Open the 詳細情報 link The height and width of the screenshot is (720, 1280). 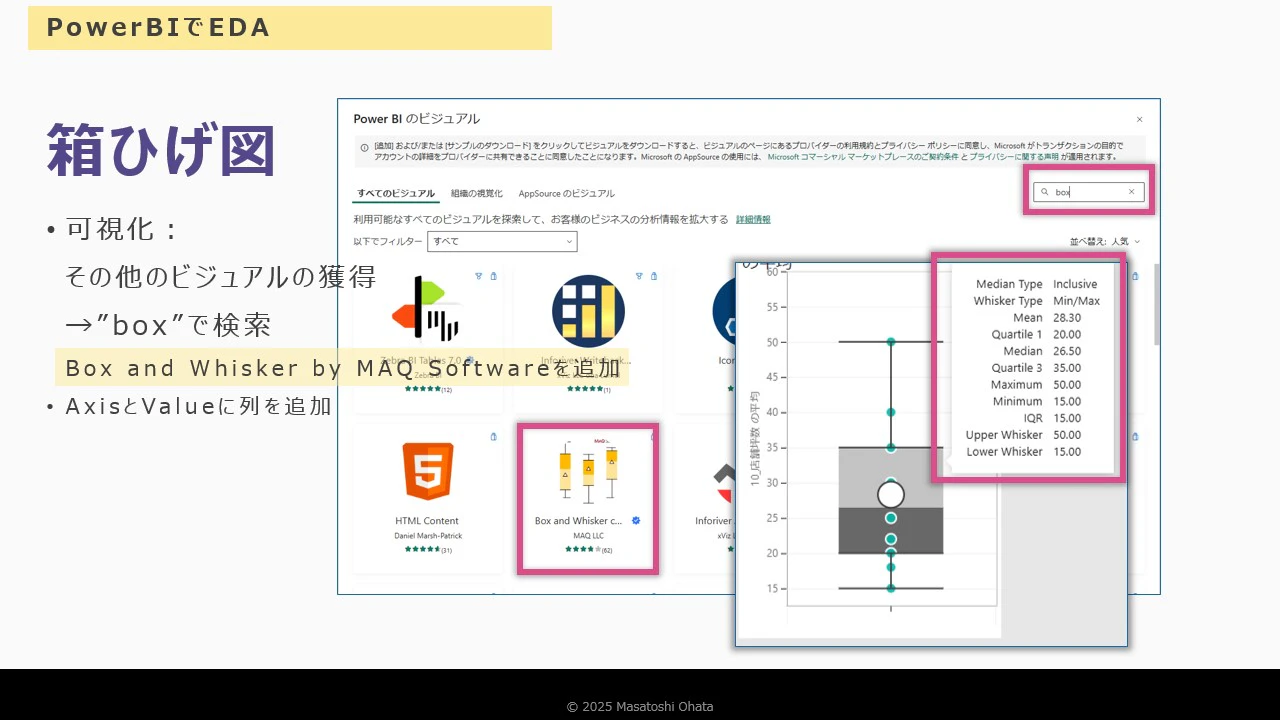click(753, 219)
